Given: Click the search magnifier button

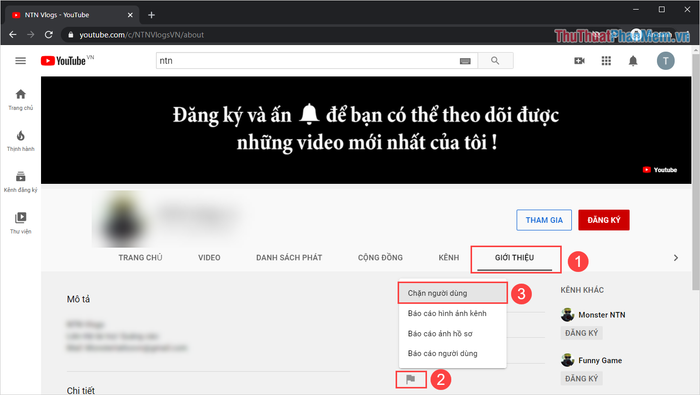Looking at the screenshot, I should pyautogui.click(x=495, y=61).
